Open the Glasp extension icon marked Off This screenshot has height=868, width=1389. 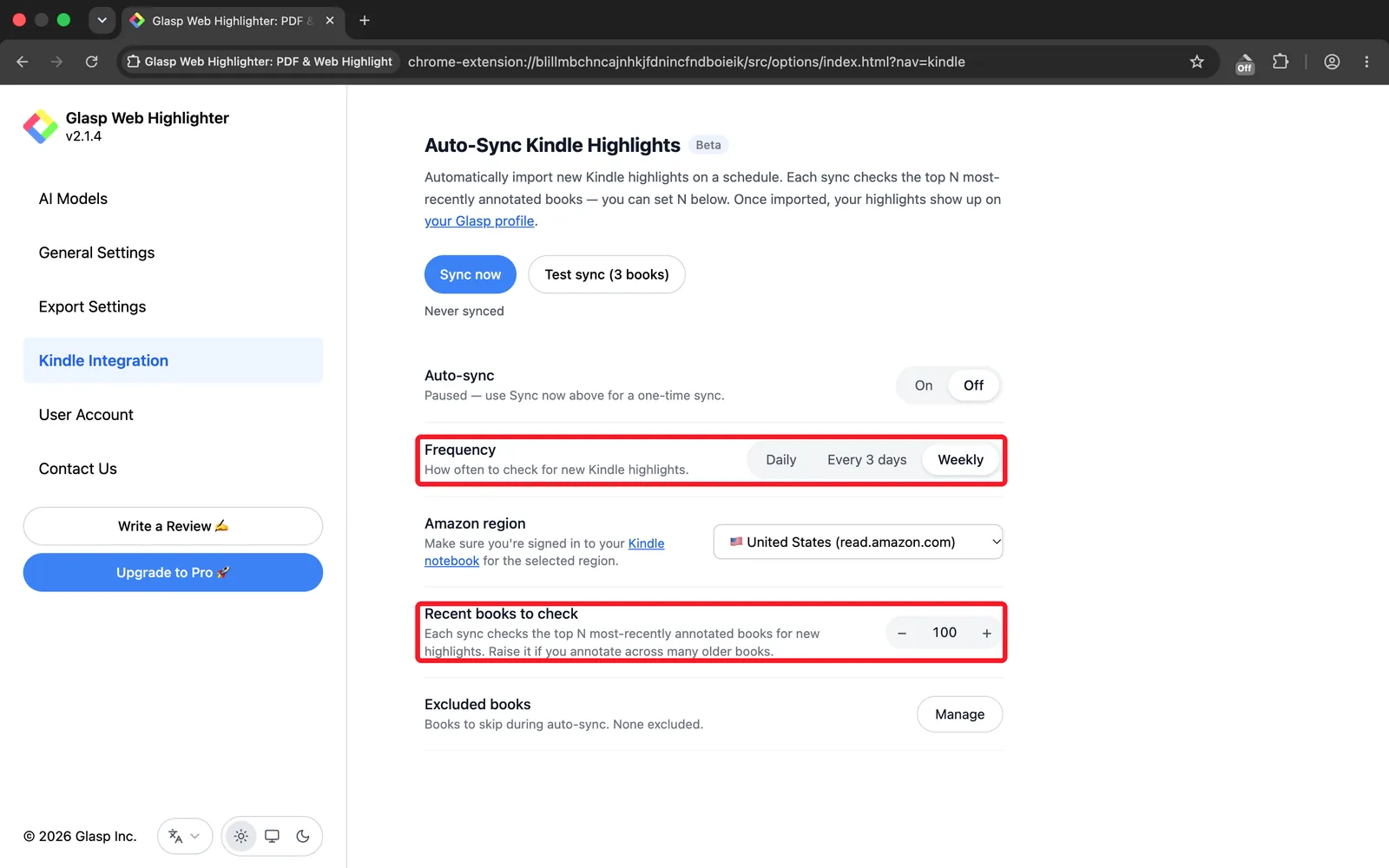click(1245, 62)
